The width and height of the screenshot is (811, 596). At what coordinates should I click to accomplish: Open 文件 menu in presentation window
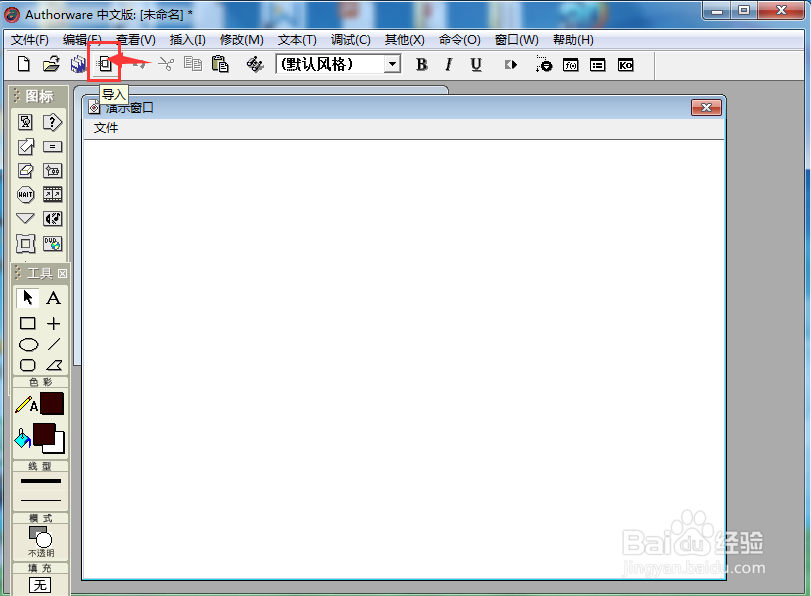(106, 128)
